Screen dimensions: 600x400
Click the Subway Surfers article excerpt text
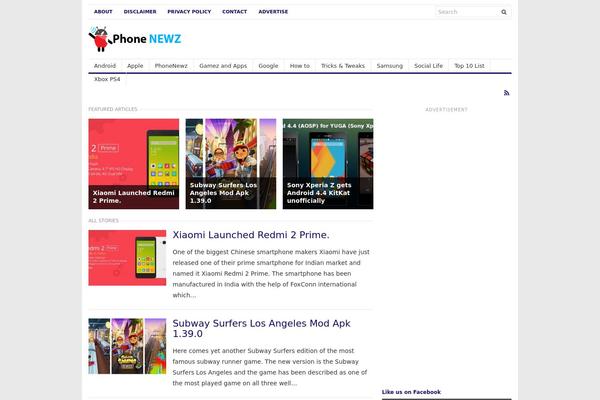click(270, 367)
